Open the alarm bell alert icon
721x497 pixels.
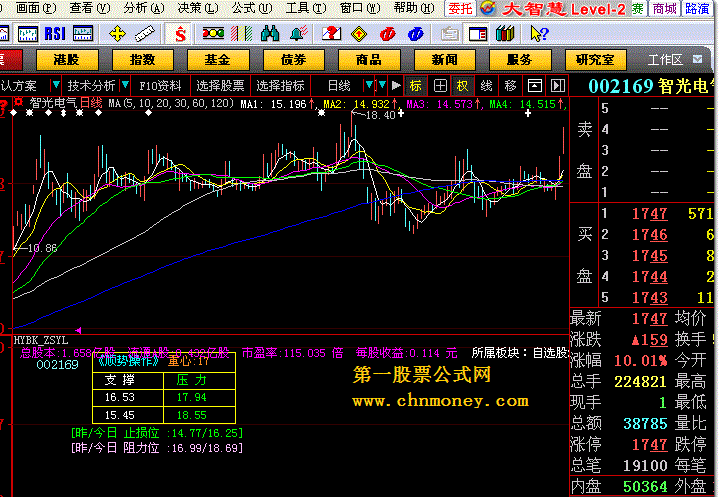298,34
